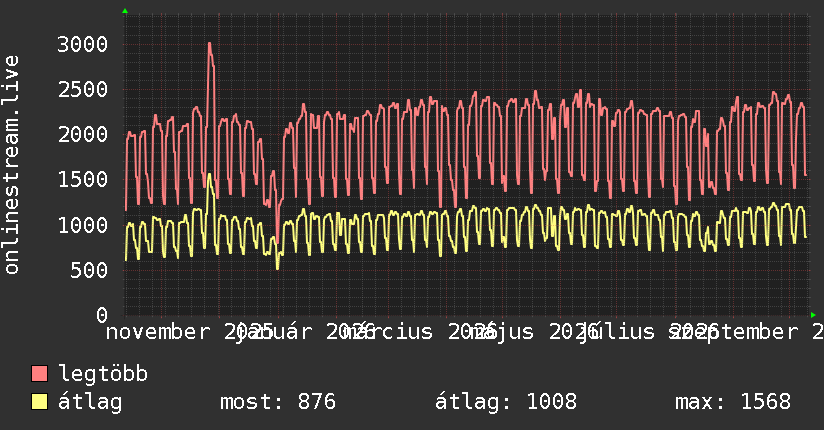The height and width of the screenshot is (430, 824).
Task: Click the november x-axis date label
Action: 158,332
